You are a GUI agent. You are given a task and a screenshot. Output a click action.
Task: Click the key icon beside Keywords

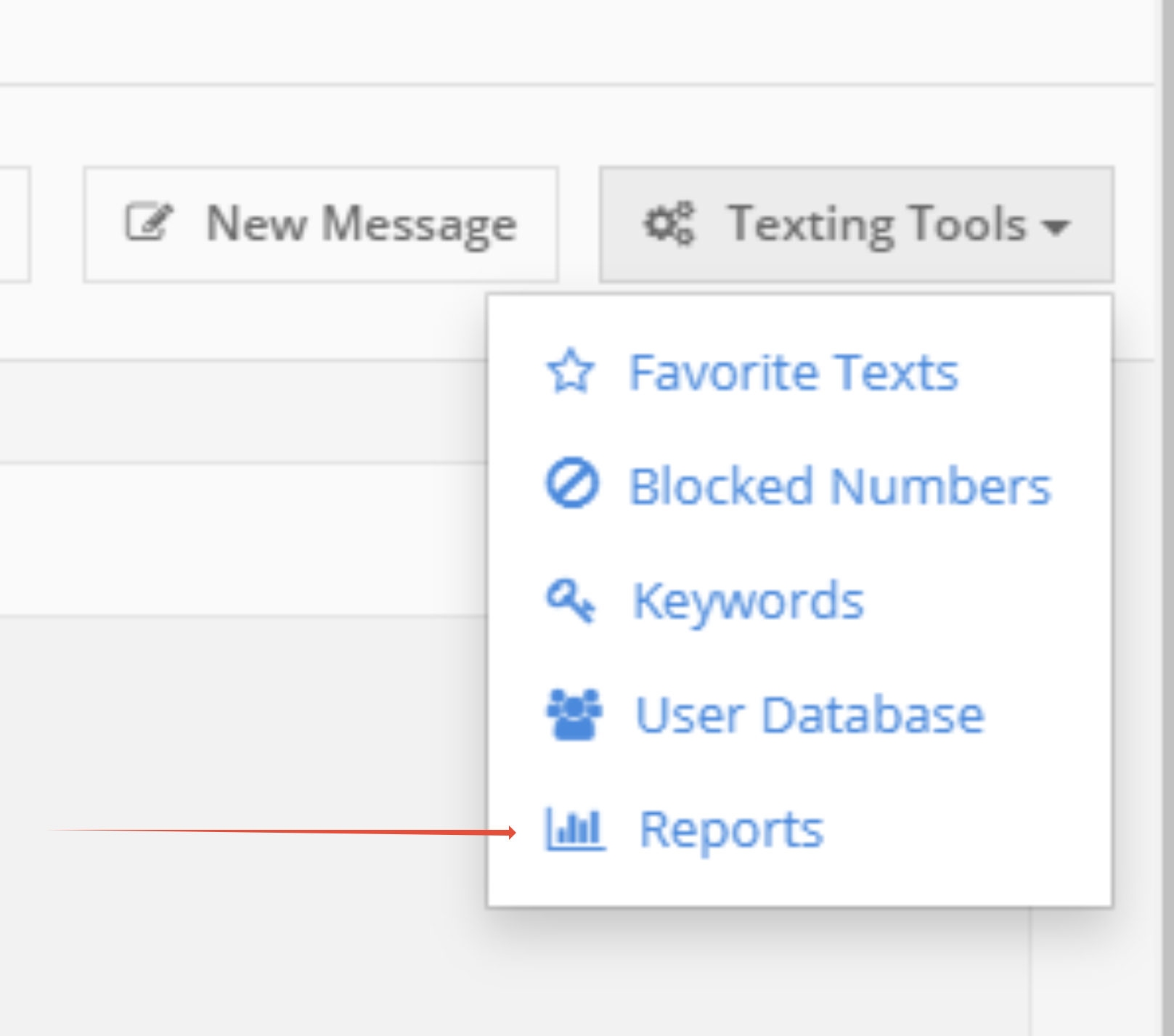571,600
